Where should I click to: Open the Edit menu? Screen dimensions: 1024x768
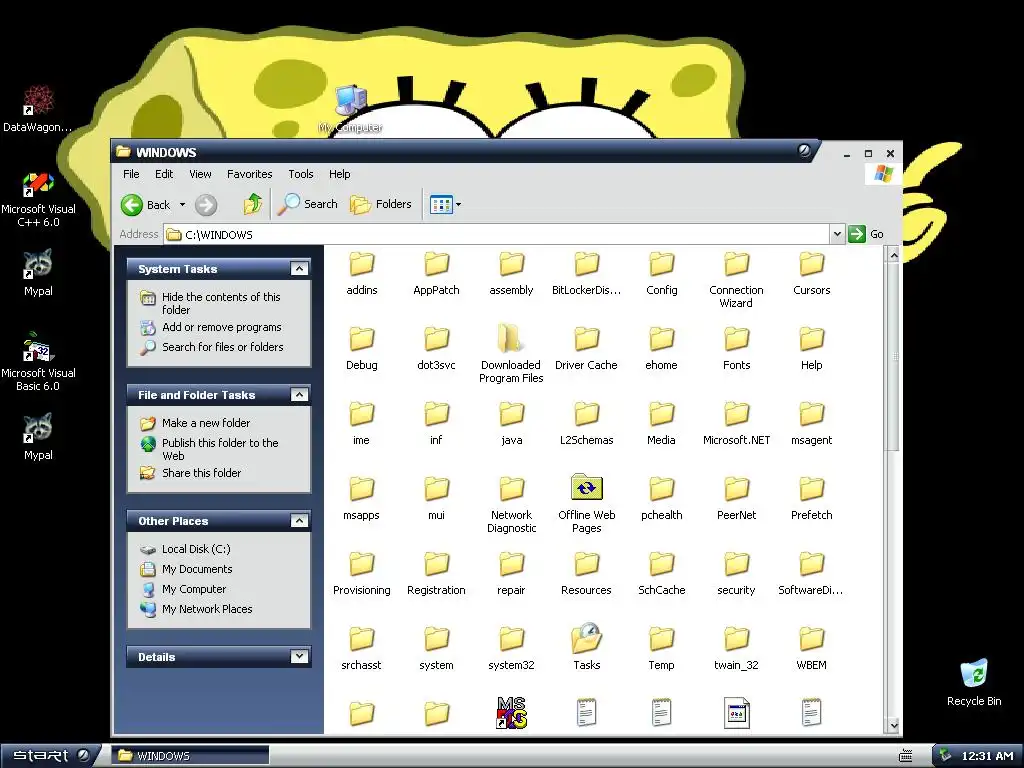click(x=164, y=174)
